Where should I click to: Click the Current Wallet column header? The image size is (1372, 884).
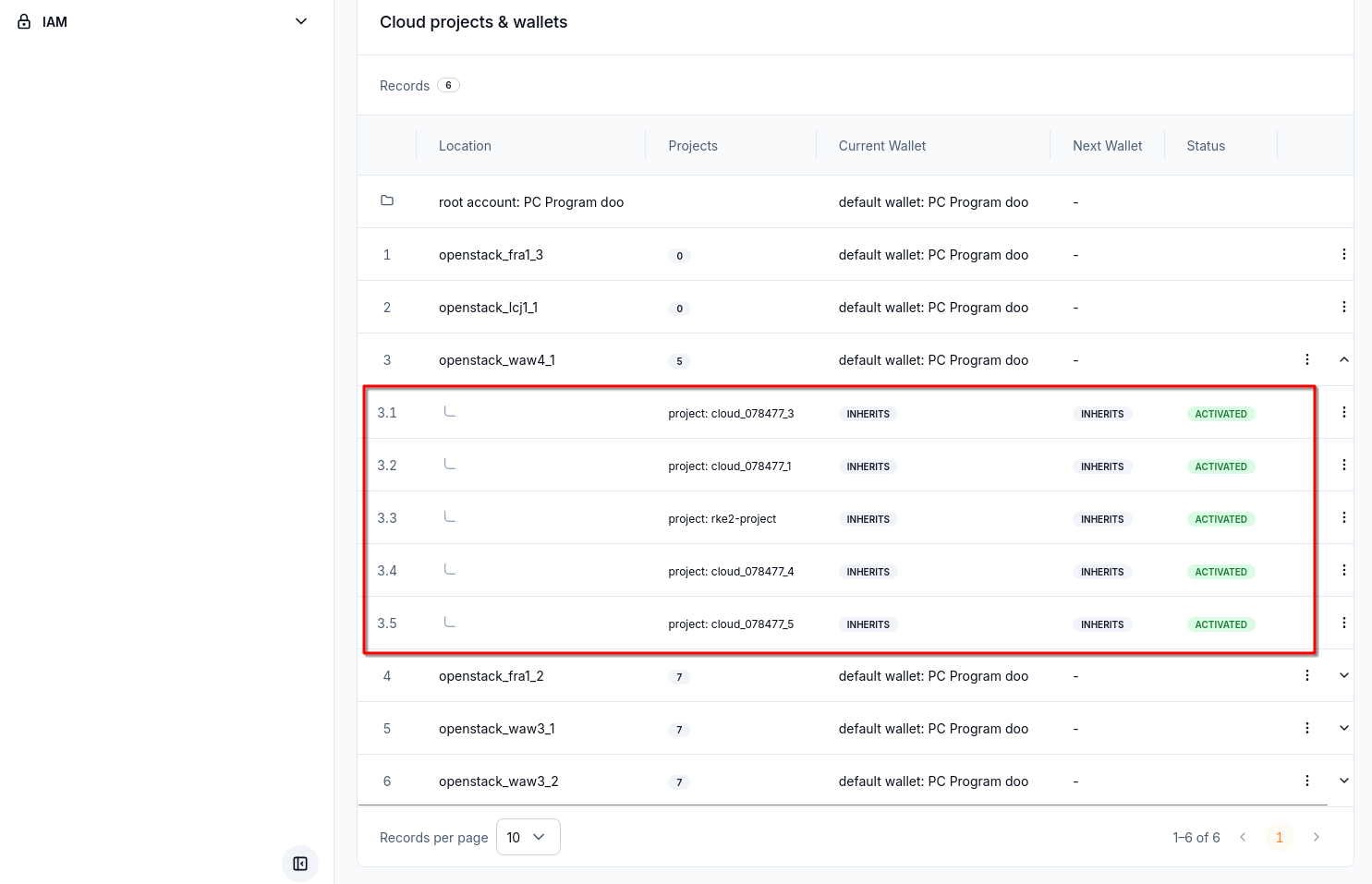coord(882,146)
